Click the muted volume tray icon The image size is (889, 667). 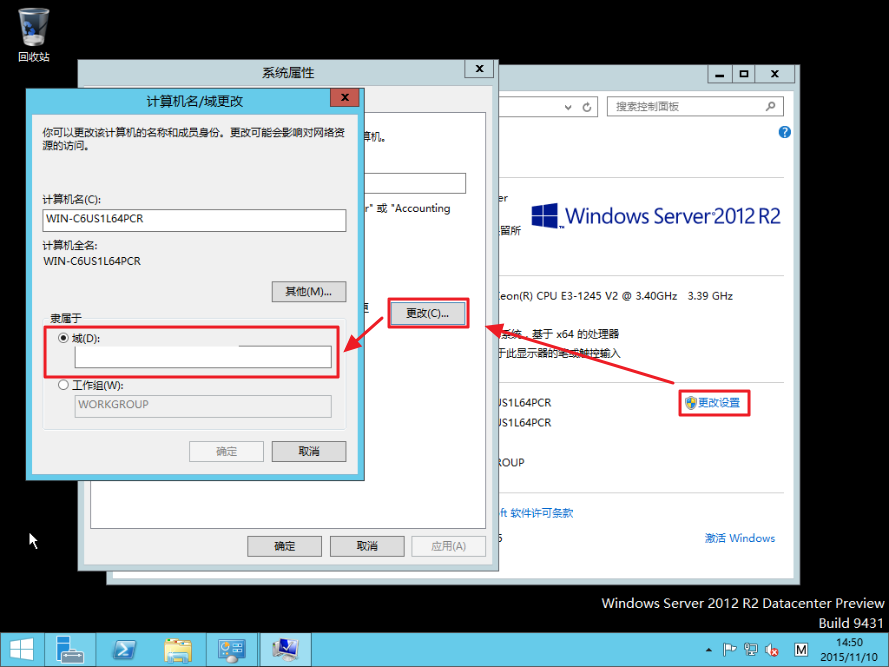point(772,650)
